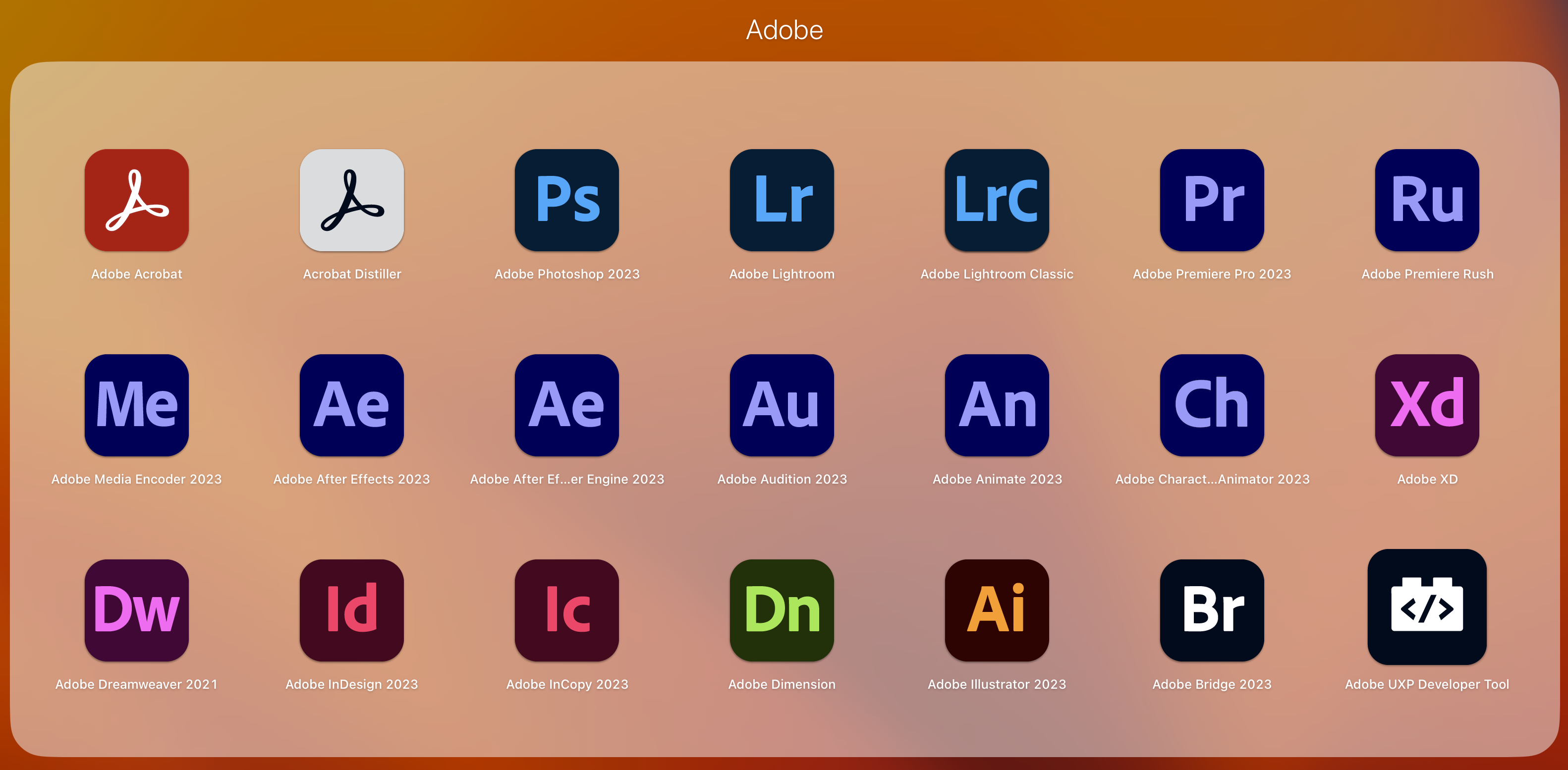This screenshot has width=1568, height=770.
Task: Start Adobe UXP Developer Tool
Action: [x=1427, y=610]
